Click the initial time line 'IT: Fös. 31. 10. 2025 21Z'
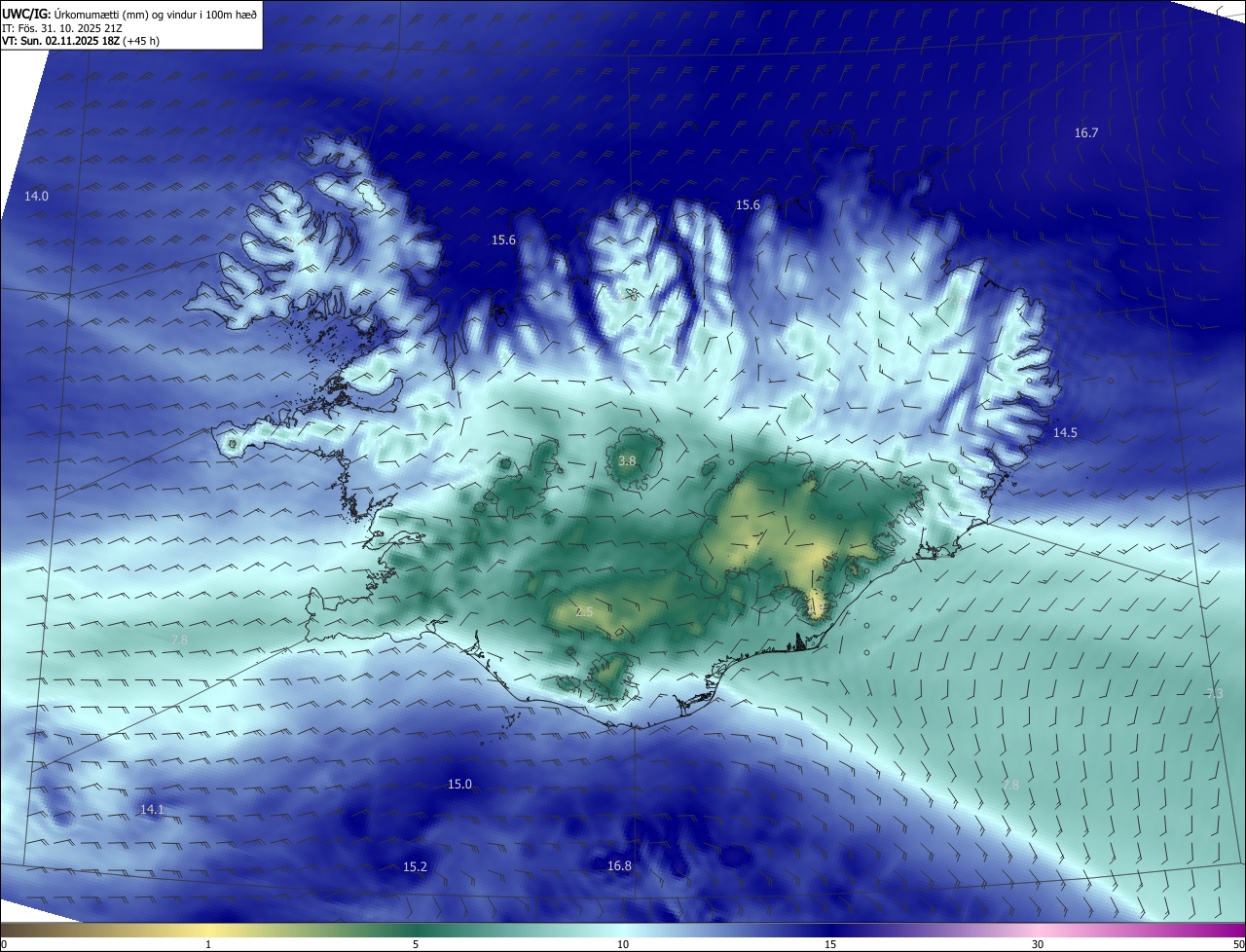The width and height of the screenshot is (1246, 952). click(x=63, y=28)
